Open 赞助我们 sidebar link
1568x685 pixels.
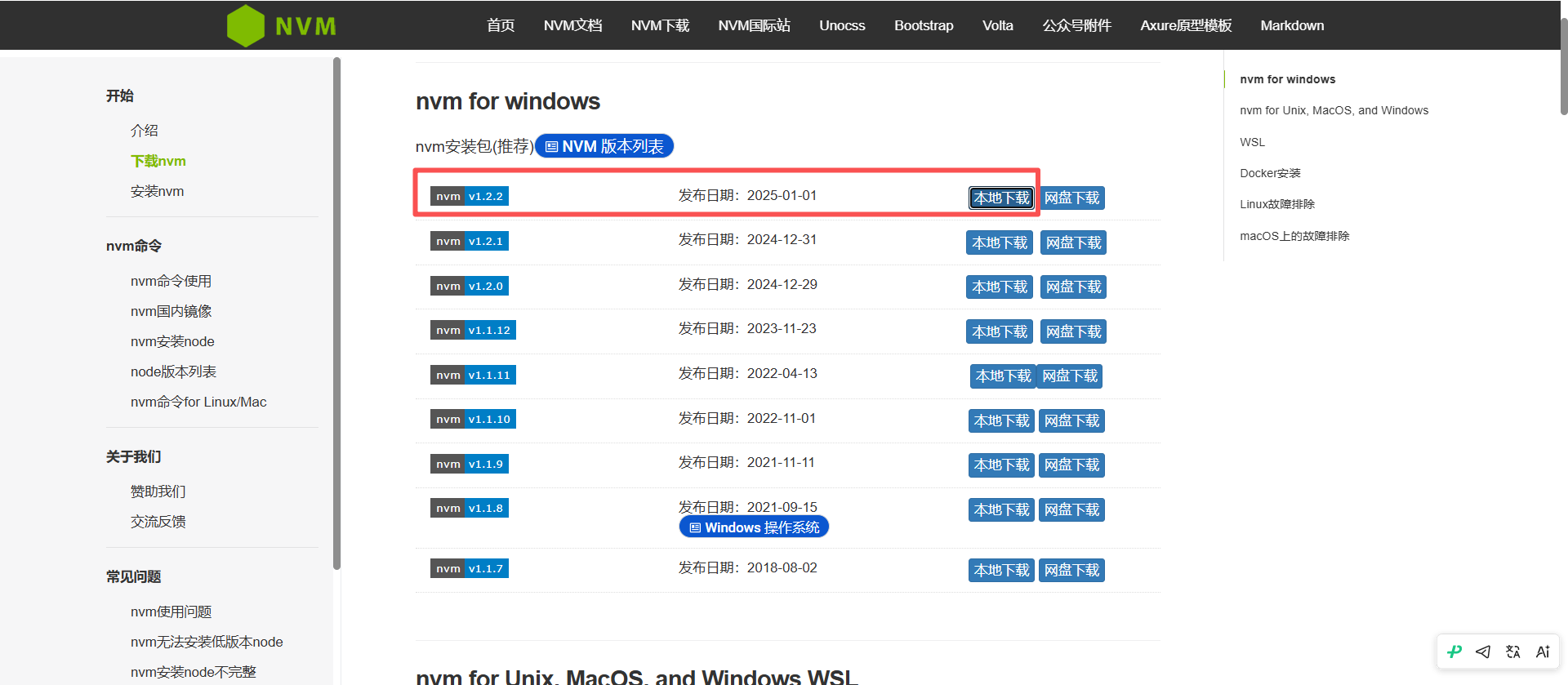click(x=158, y=492)
